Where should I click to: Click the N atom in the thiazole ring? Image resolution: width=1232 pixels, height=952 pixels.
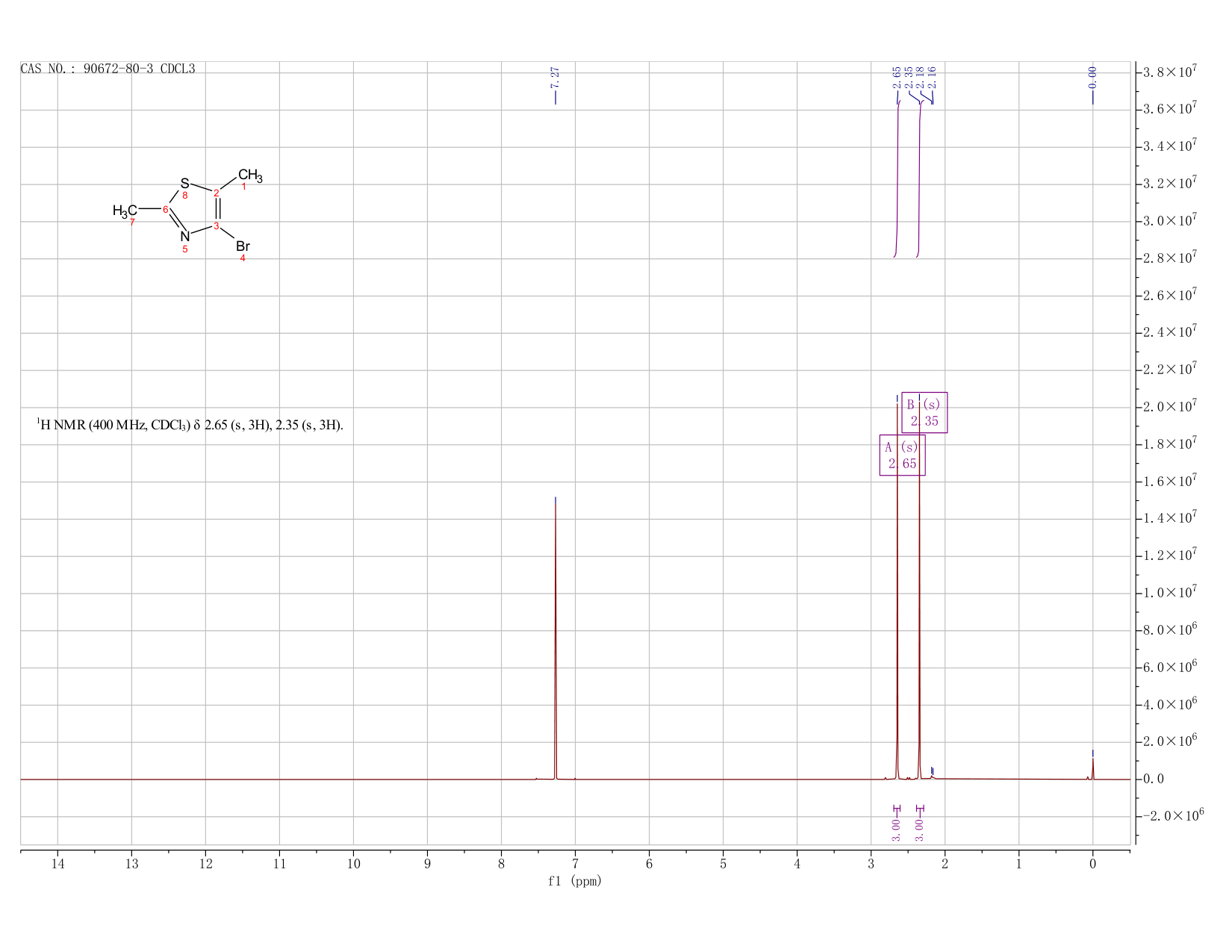[184, 237]
